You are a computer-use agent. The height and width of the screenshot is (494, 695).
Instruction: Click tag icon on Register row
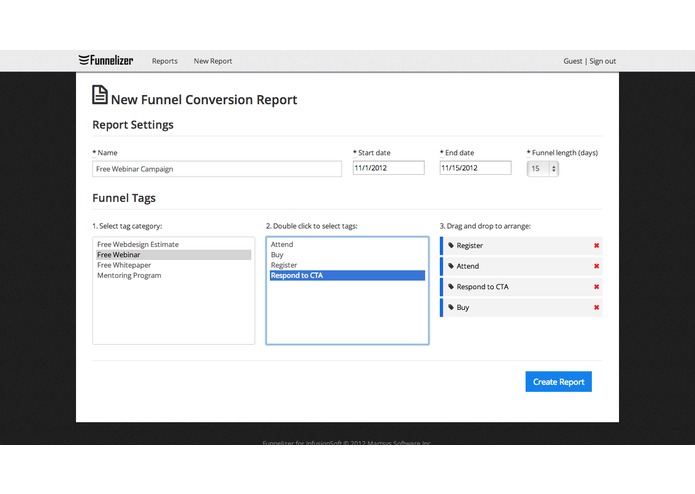pos(451,245)
